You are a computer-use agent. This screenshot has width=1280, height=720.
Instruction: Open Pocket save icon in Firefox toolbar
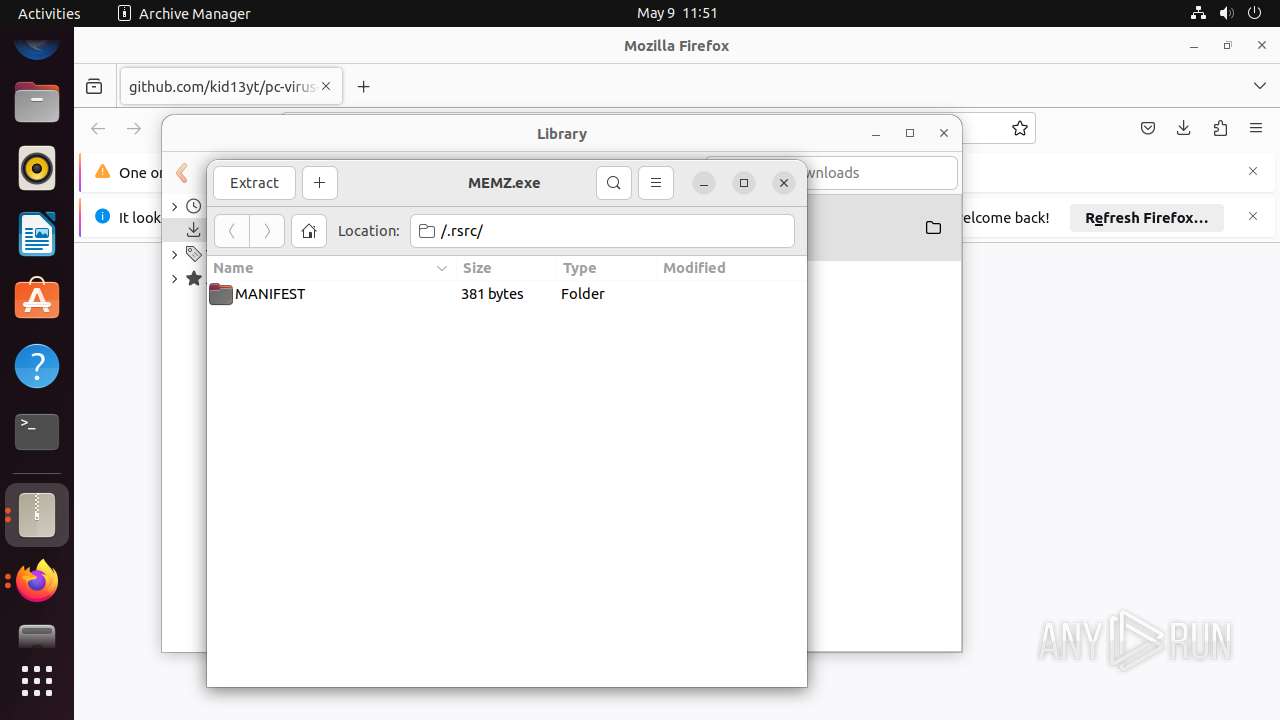1148,128
